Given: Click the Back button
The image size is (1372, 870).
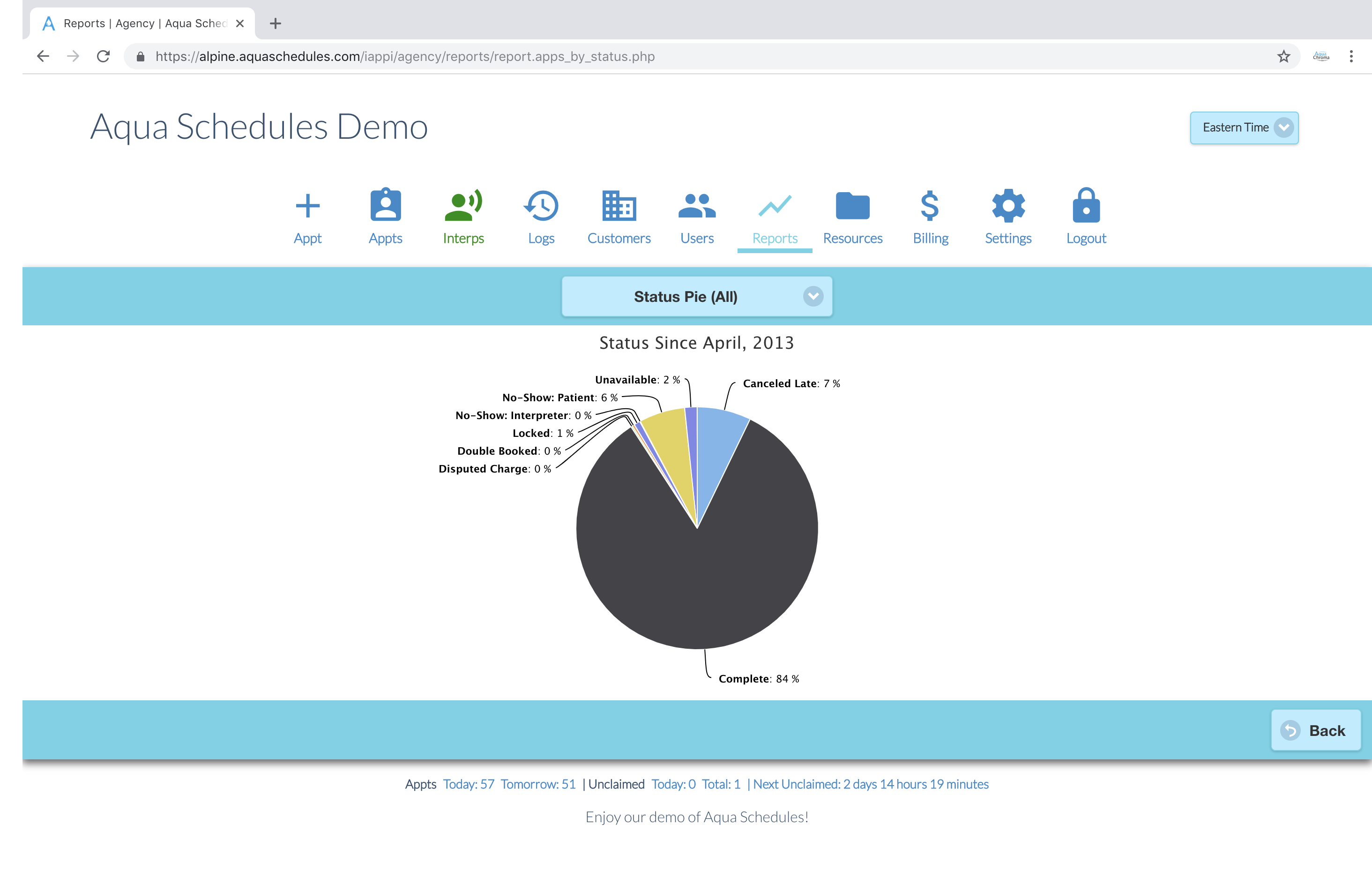Looking at the screenshot, I should [1316, 730].
